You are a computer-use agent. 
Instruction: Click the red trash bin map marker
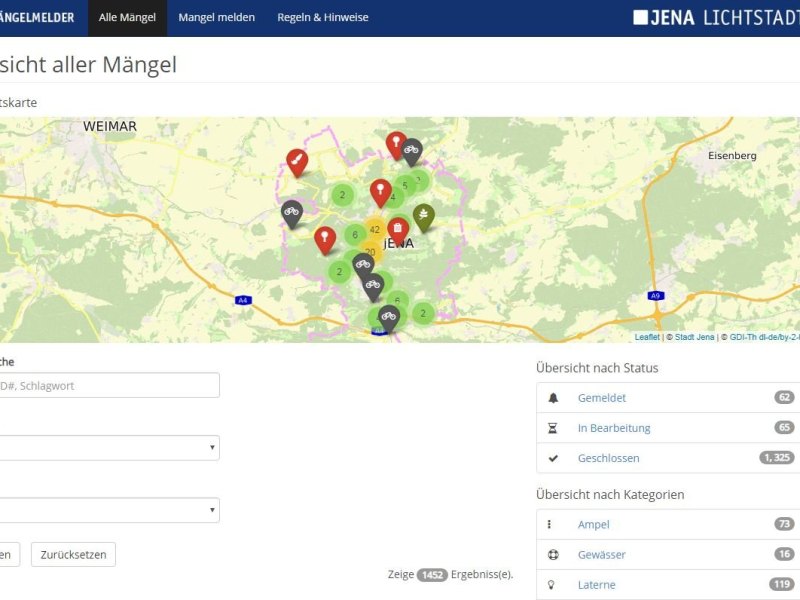point(398,230)
